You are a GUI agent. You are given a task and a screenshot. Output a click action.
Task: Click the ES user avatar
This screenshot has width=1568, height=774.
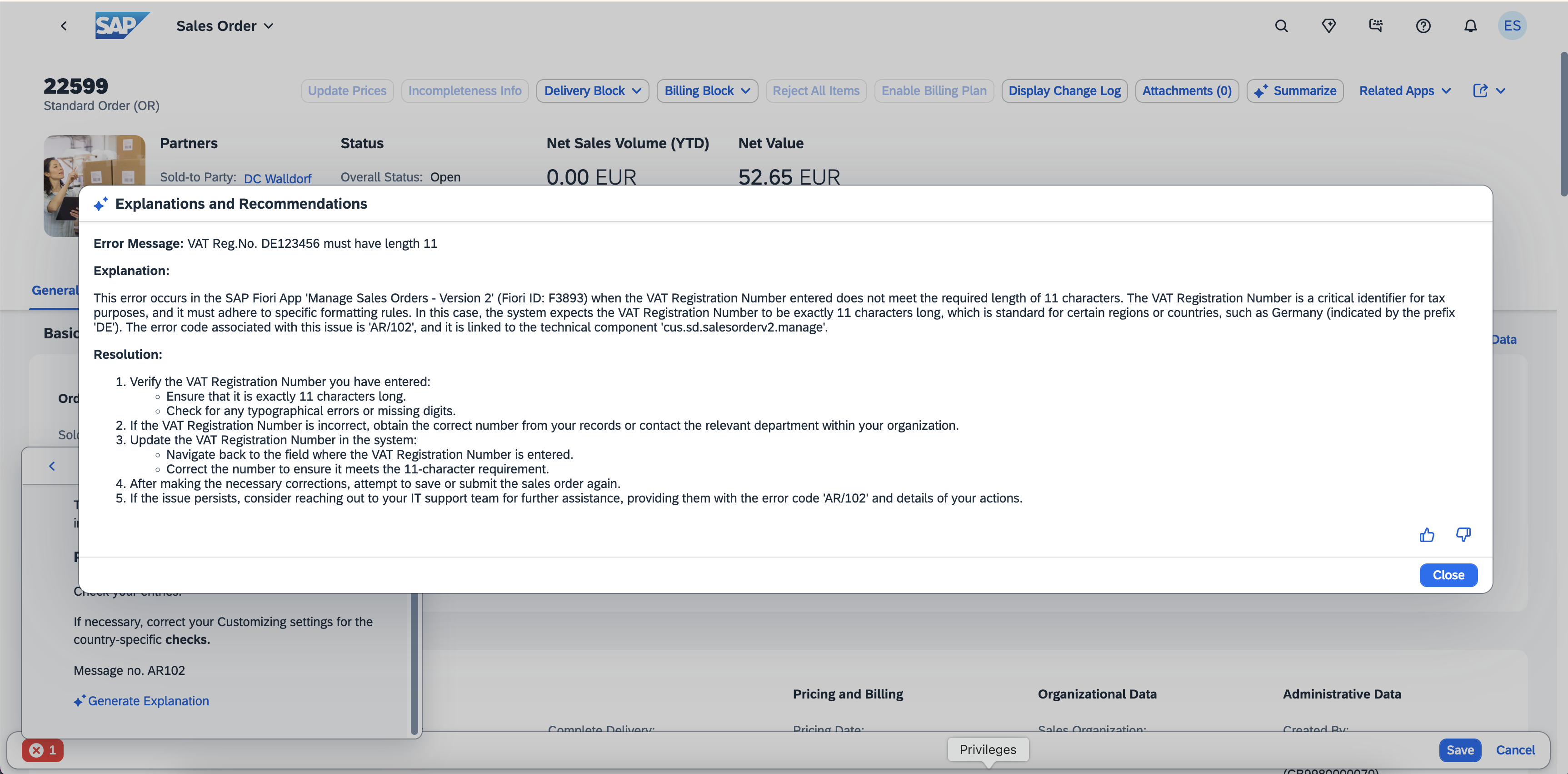coord(1511,25)
